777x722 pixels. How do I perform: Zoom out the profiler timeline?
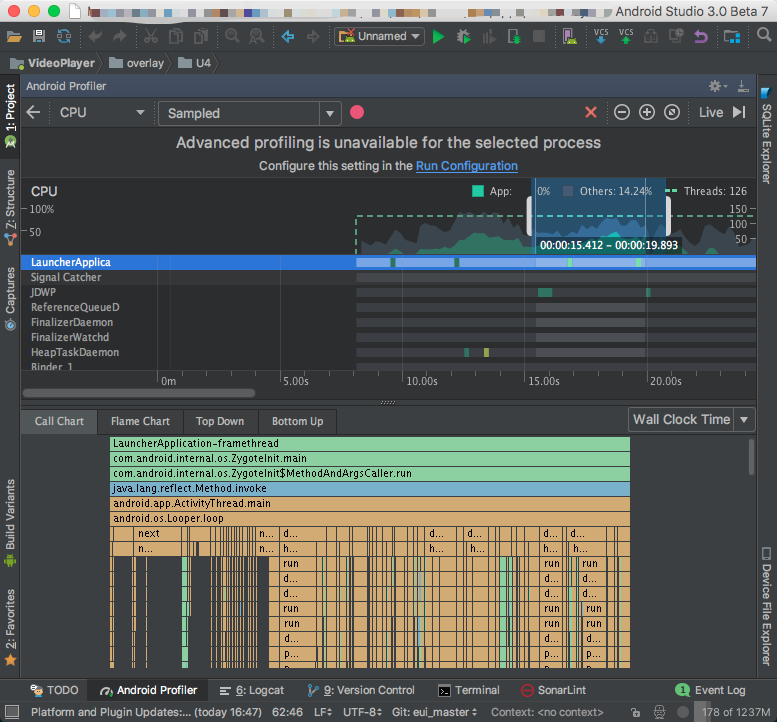(x=622, y=112)
